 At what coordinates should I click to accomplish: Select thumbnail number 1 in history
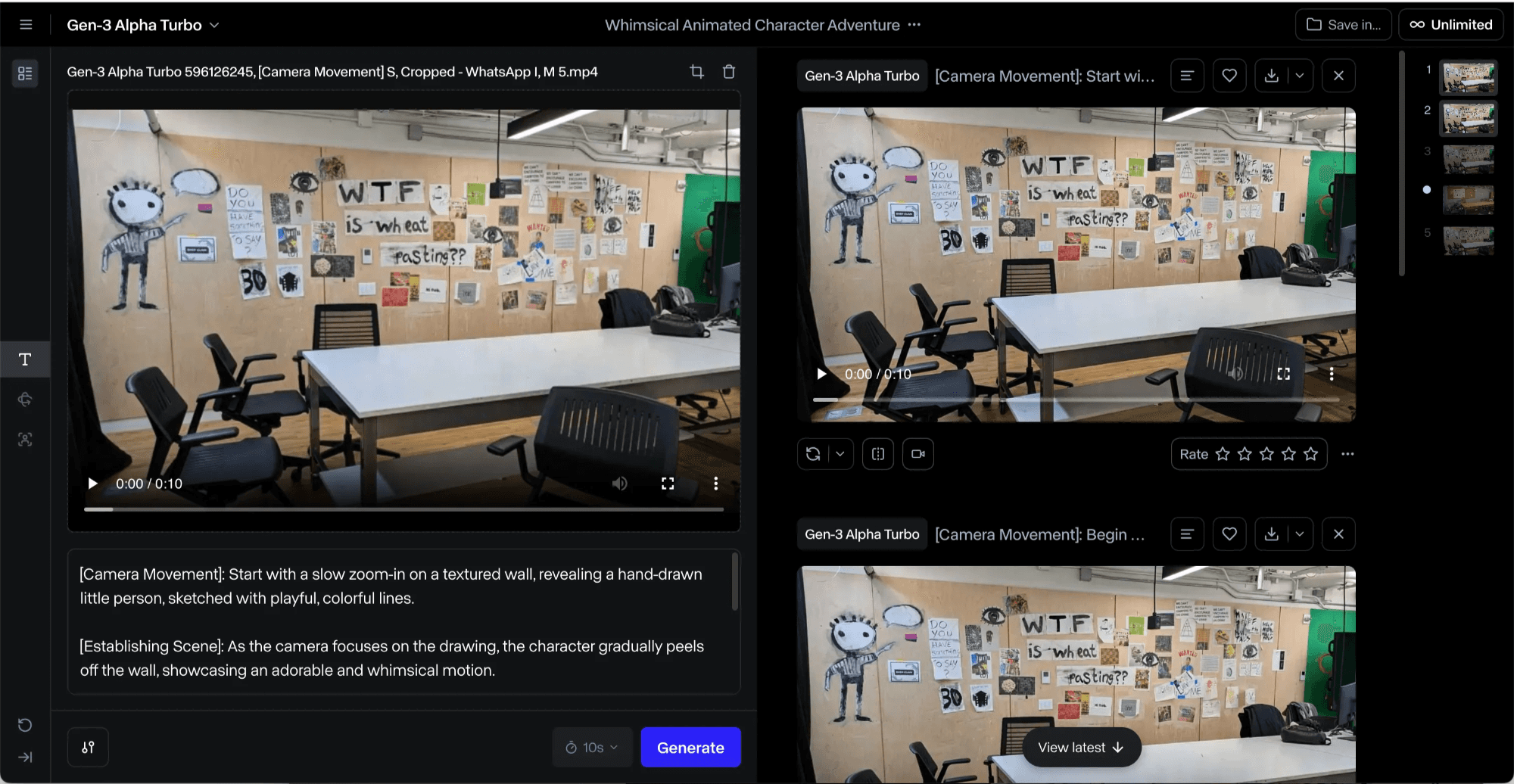1468,78
